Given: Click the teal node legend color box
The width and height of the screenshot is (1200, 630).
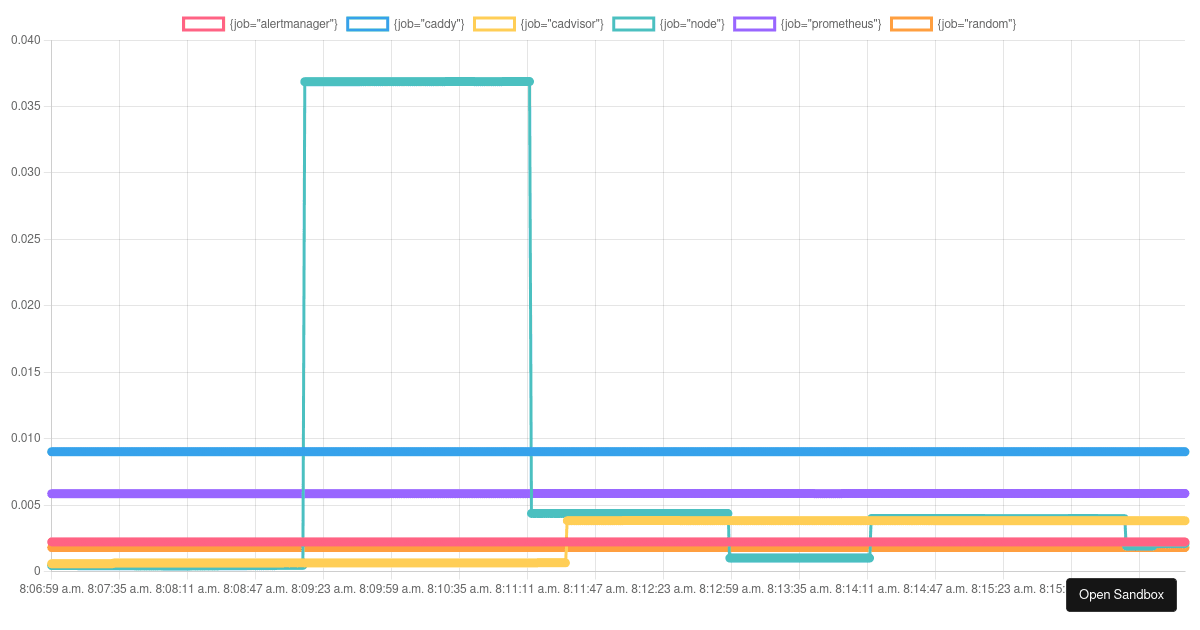Looking at the screenshot, I should (633, 24).
